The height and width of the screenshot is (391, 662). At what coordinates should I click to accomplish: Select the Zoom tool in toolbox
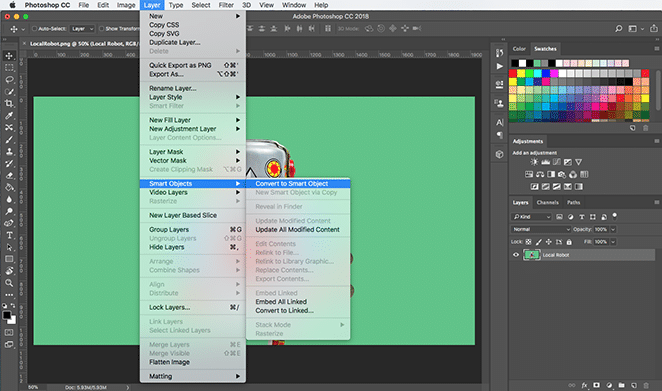click(x=9, y=283)
